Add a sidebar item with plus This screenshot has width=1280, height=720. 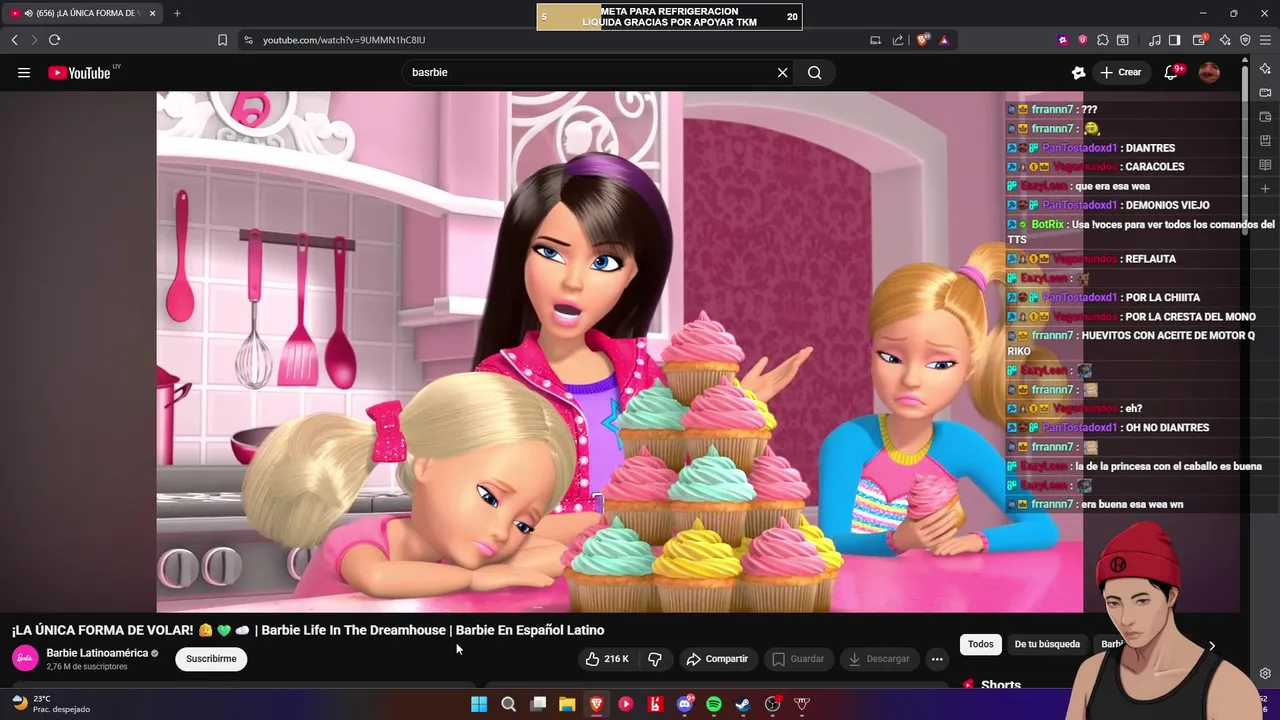click(1265, 189)
